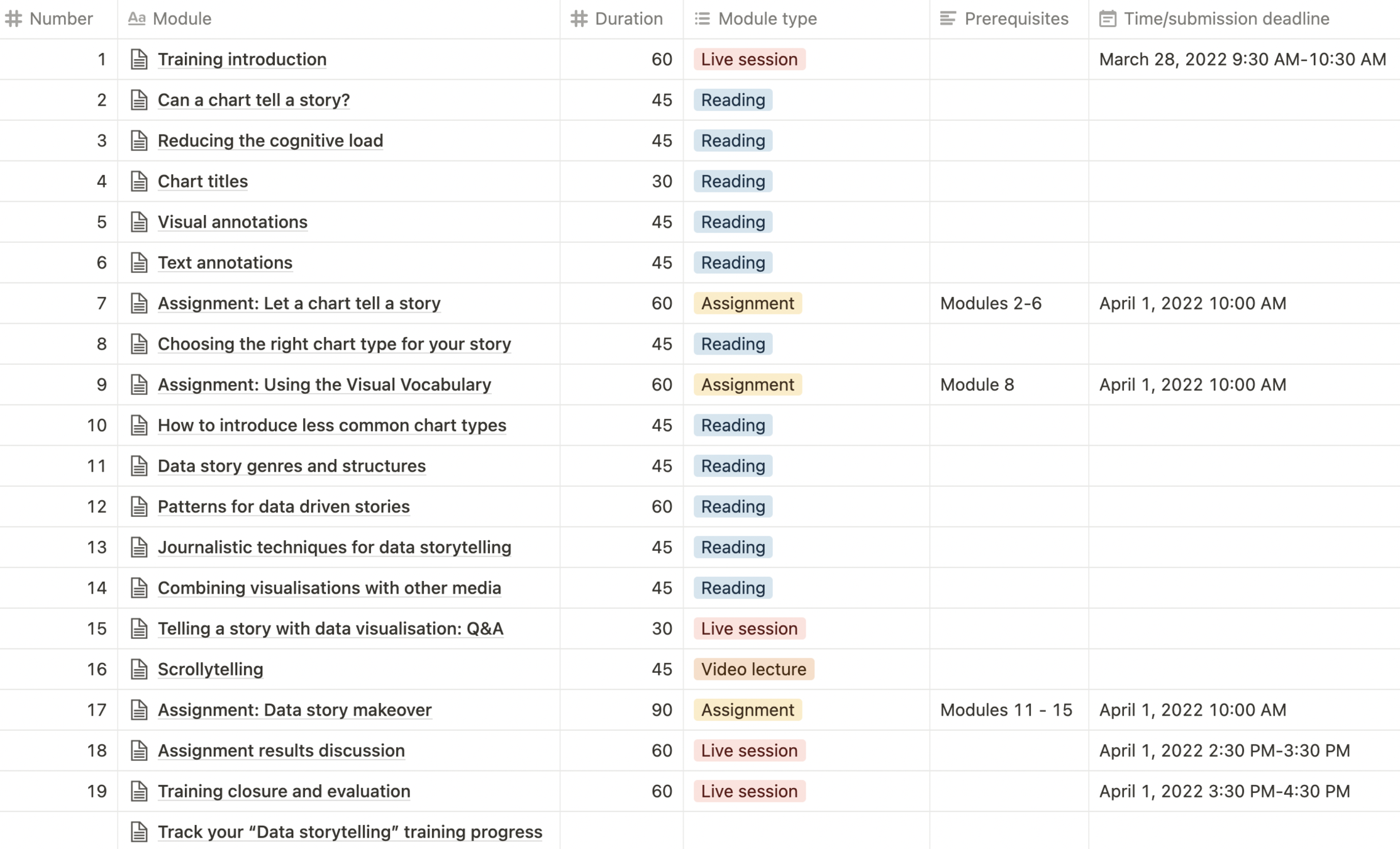Screen dimensions: 1400x849
Task: Click the text icon in the Prerequisites header
Action: point(948,19)
